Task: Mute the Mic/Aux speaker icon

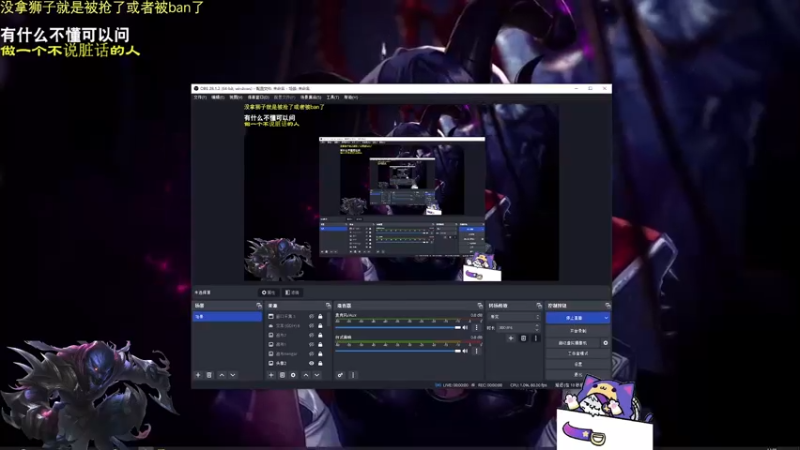Action: point(465,328)
